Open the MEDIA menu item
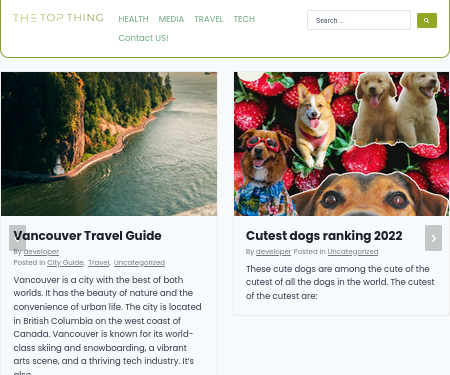450x375 pixels. 171,19
